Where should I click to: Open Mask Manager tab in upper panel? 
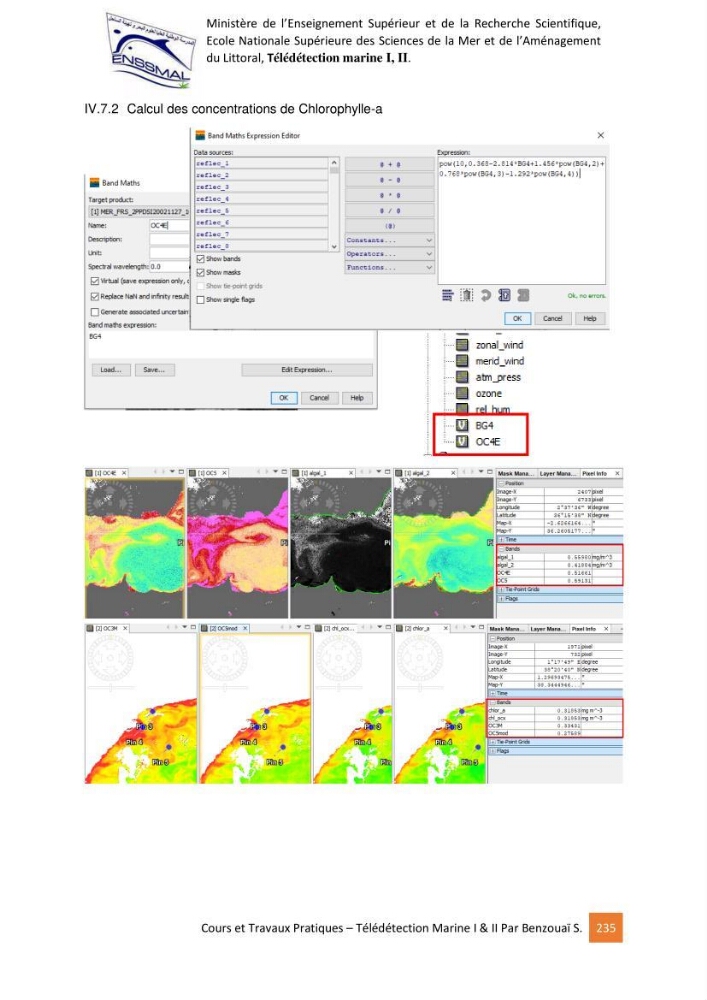pyautogui.click(x=515, y=473)
